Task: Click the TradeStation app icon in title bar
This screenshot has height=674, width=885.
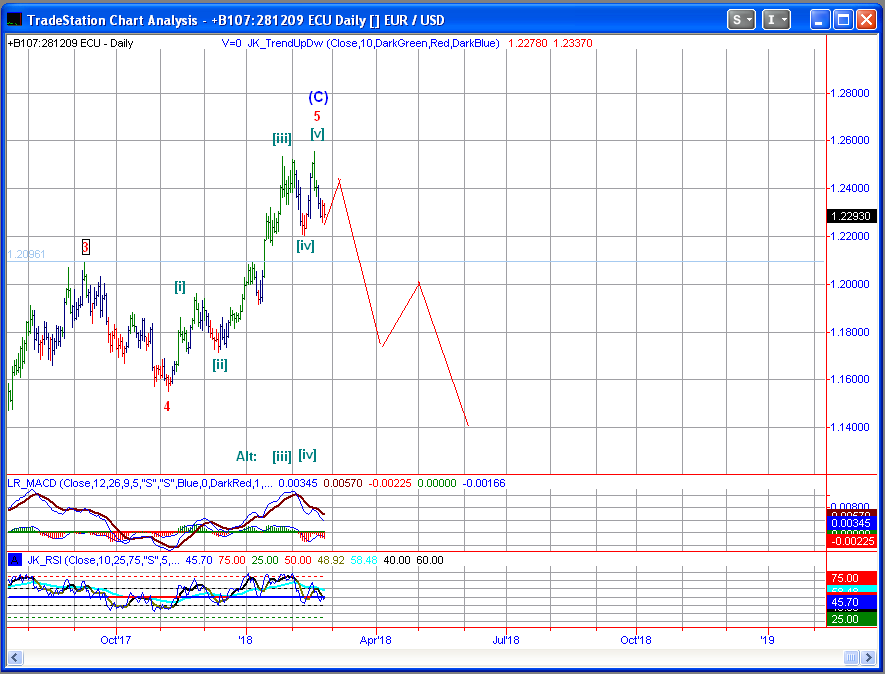Action: tap(14, 20)
